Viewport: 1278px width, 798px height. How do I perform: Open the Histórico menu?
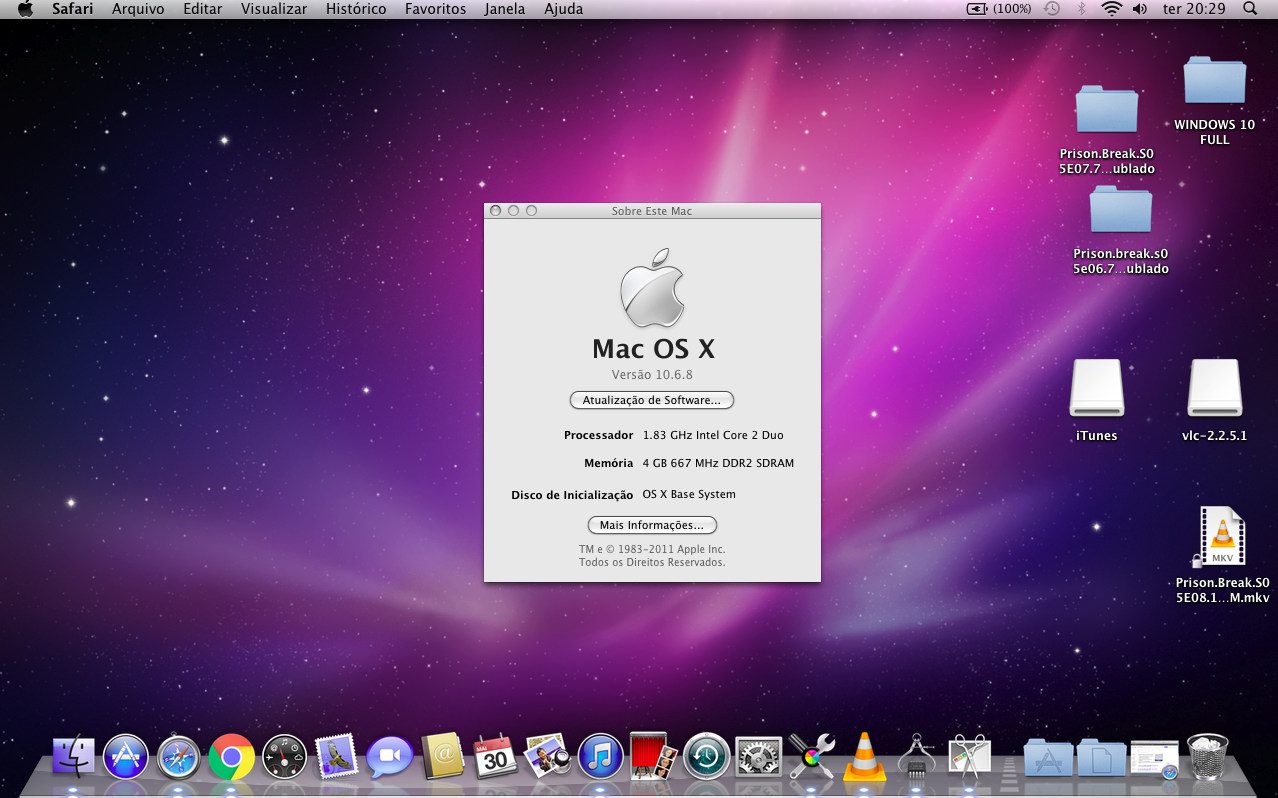point(356,9)
